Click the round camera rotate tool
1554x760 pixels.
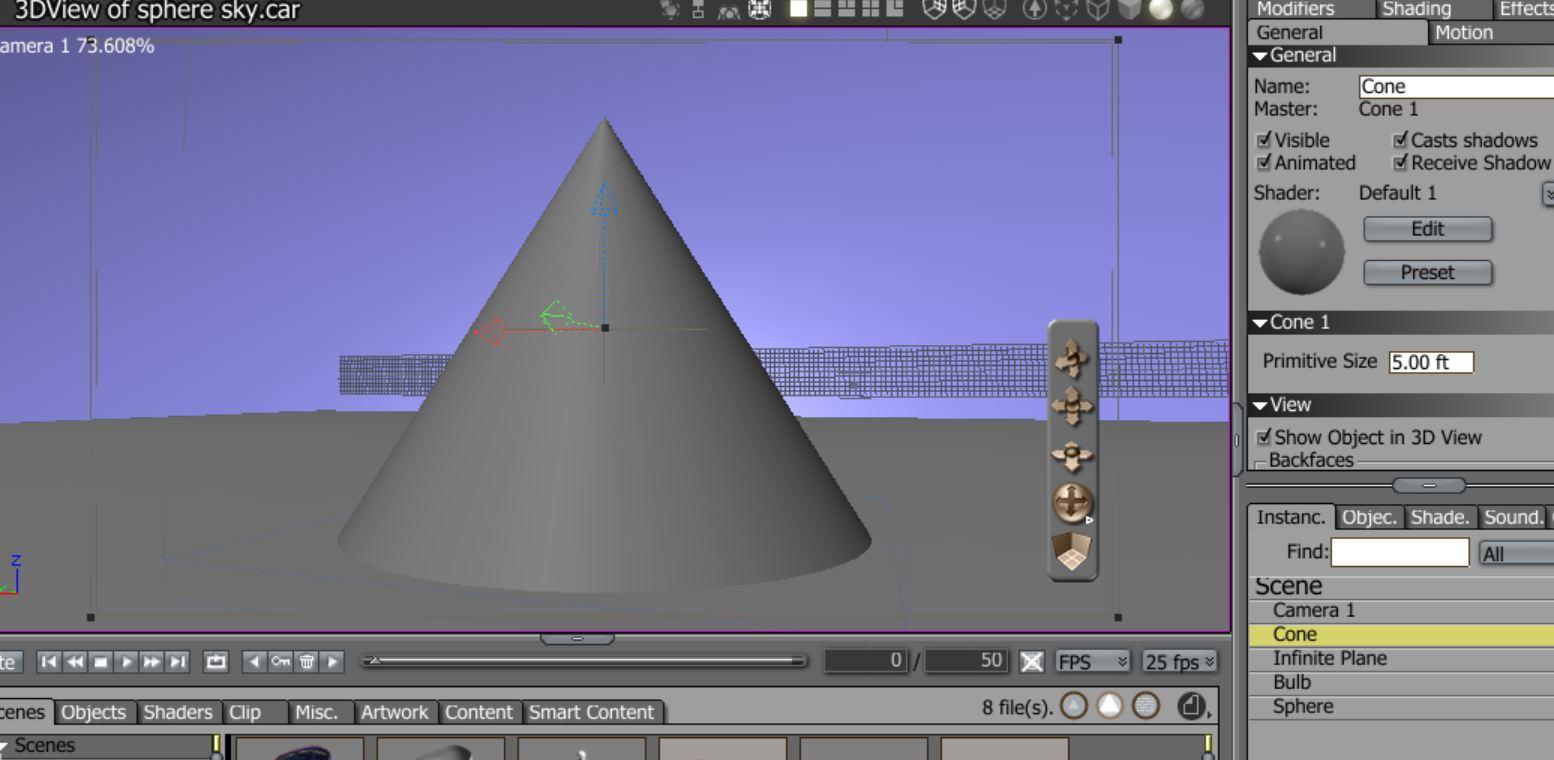(x=1073, y=502)
